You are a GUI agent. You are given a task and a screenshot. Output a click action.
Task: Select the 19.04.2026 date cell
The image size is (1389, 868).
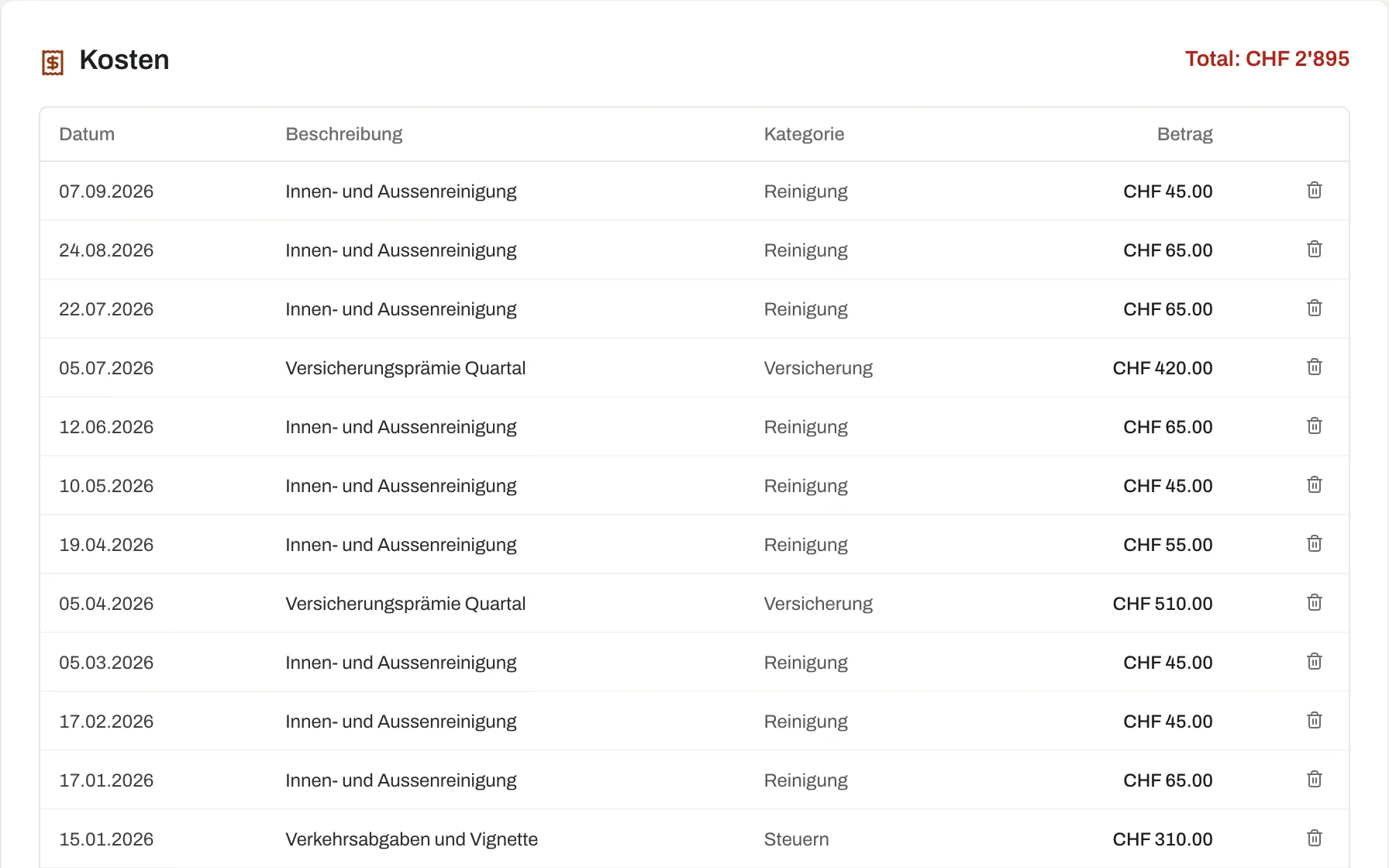[x=106, y=545]
